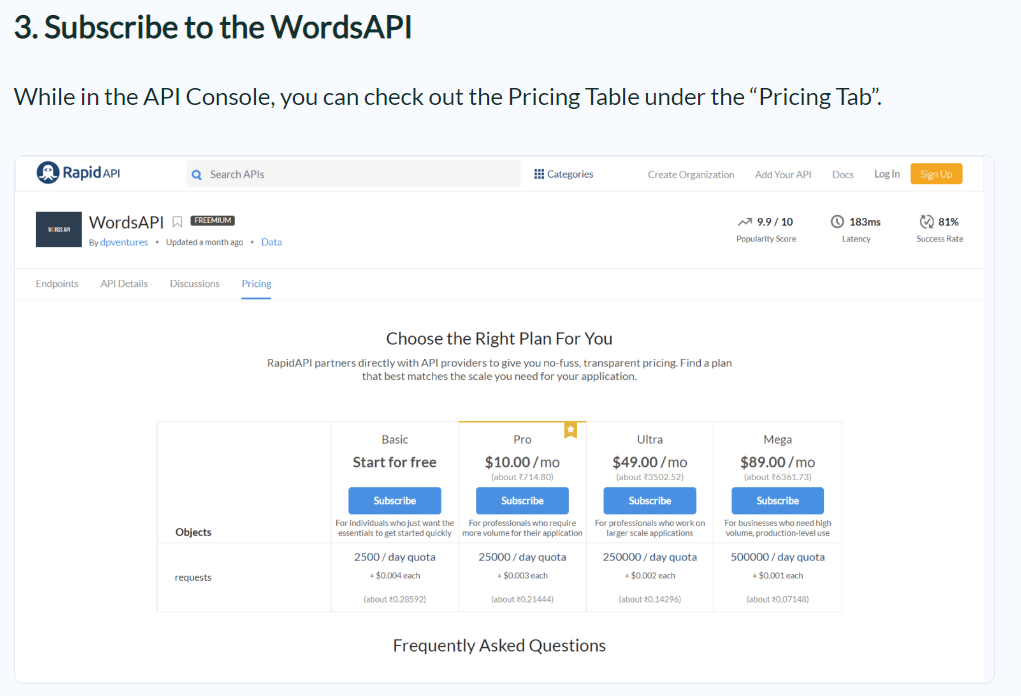Screen dimensions: 1021x696
Task: Focus the Search APIs input field
Action: pyautogui.click(x=360, y=175)
